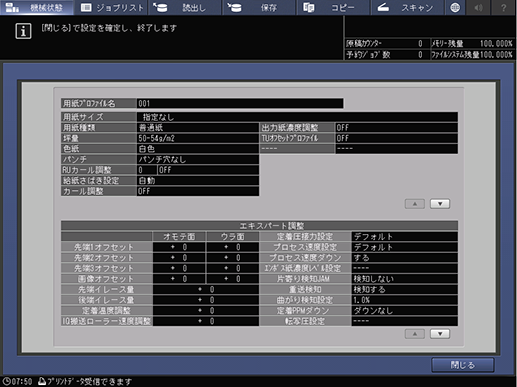
Task: Click the 閉じる button
Action: (x=463, y=365)
